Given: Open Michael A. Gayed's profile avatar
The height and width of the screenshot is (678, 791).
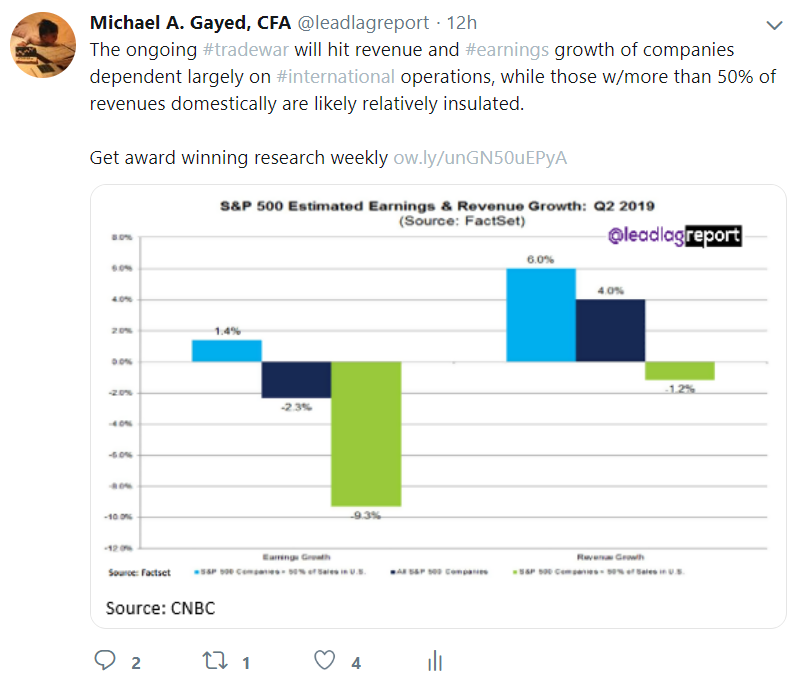Looking at the screenshot, I should (40, 45).
